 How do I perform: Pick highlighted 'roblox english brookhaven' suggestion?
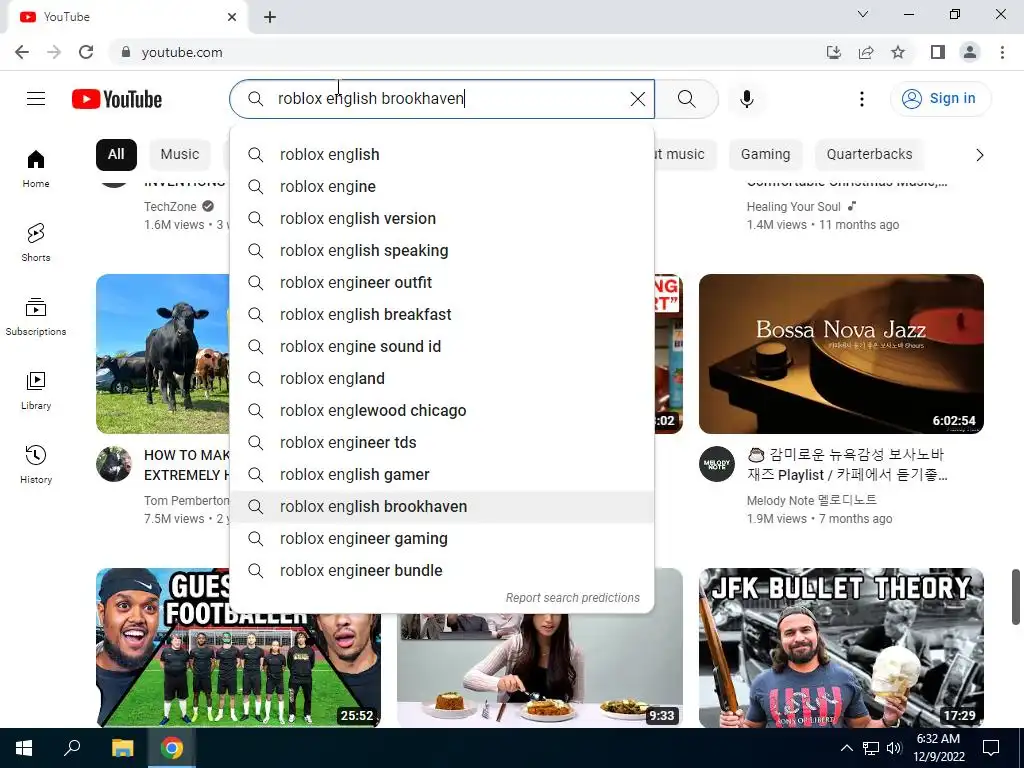(x=442, y=507)
